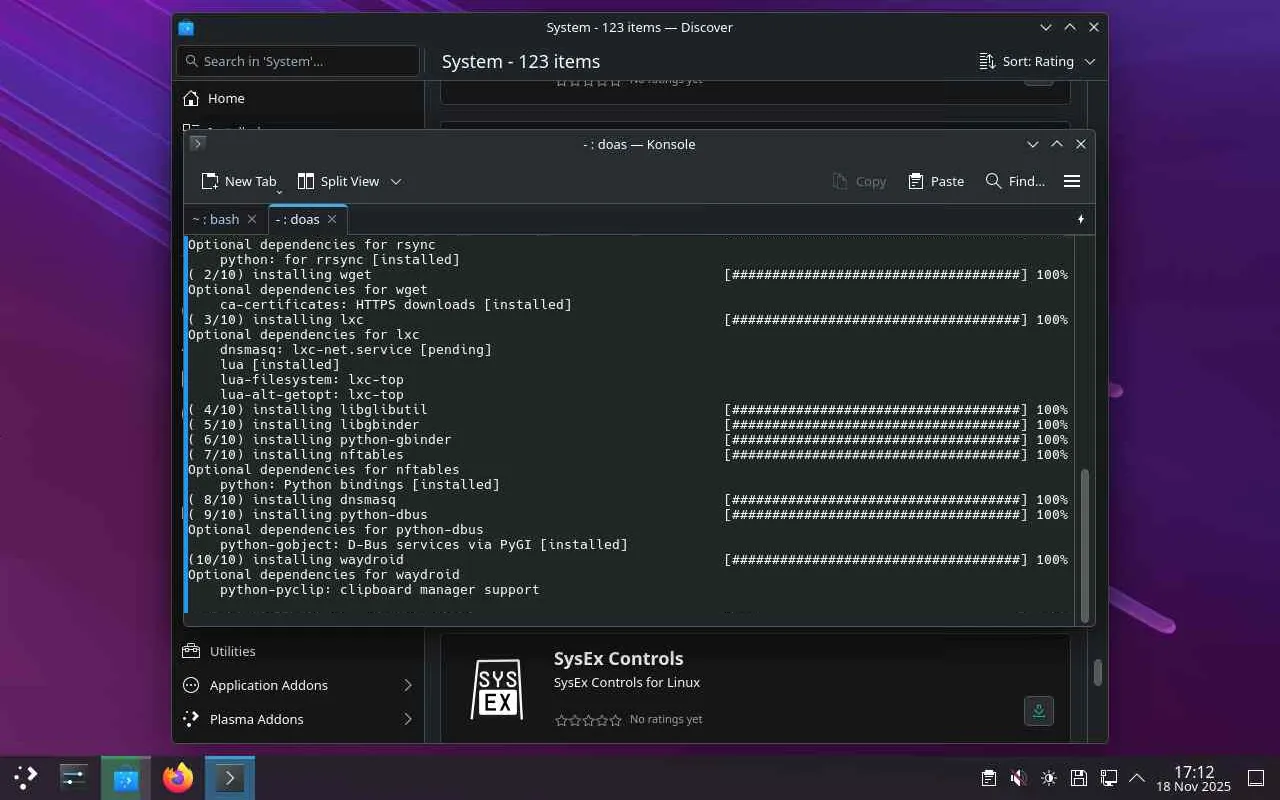Open Find in the Konsole toolbar
This screenshot has height=800, width=1280.
coord(1015,181)
